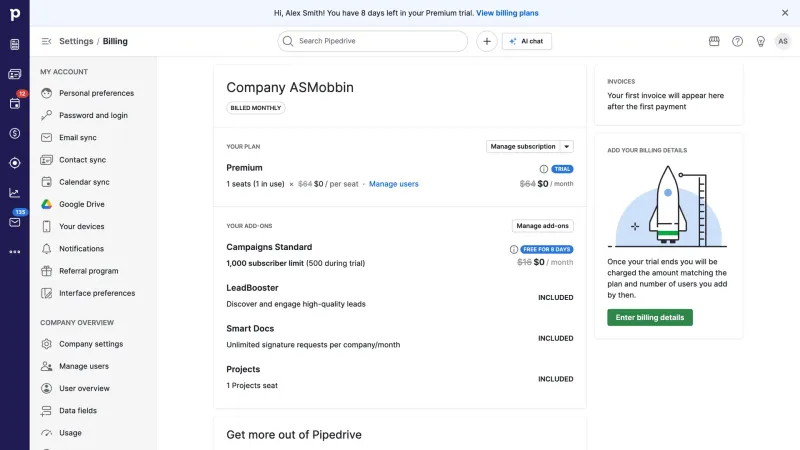Click the rocket billing illustration
800x450 pixels.
click(668, 206)
